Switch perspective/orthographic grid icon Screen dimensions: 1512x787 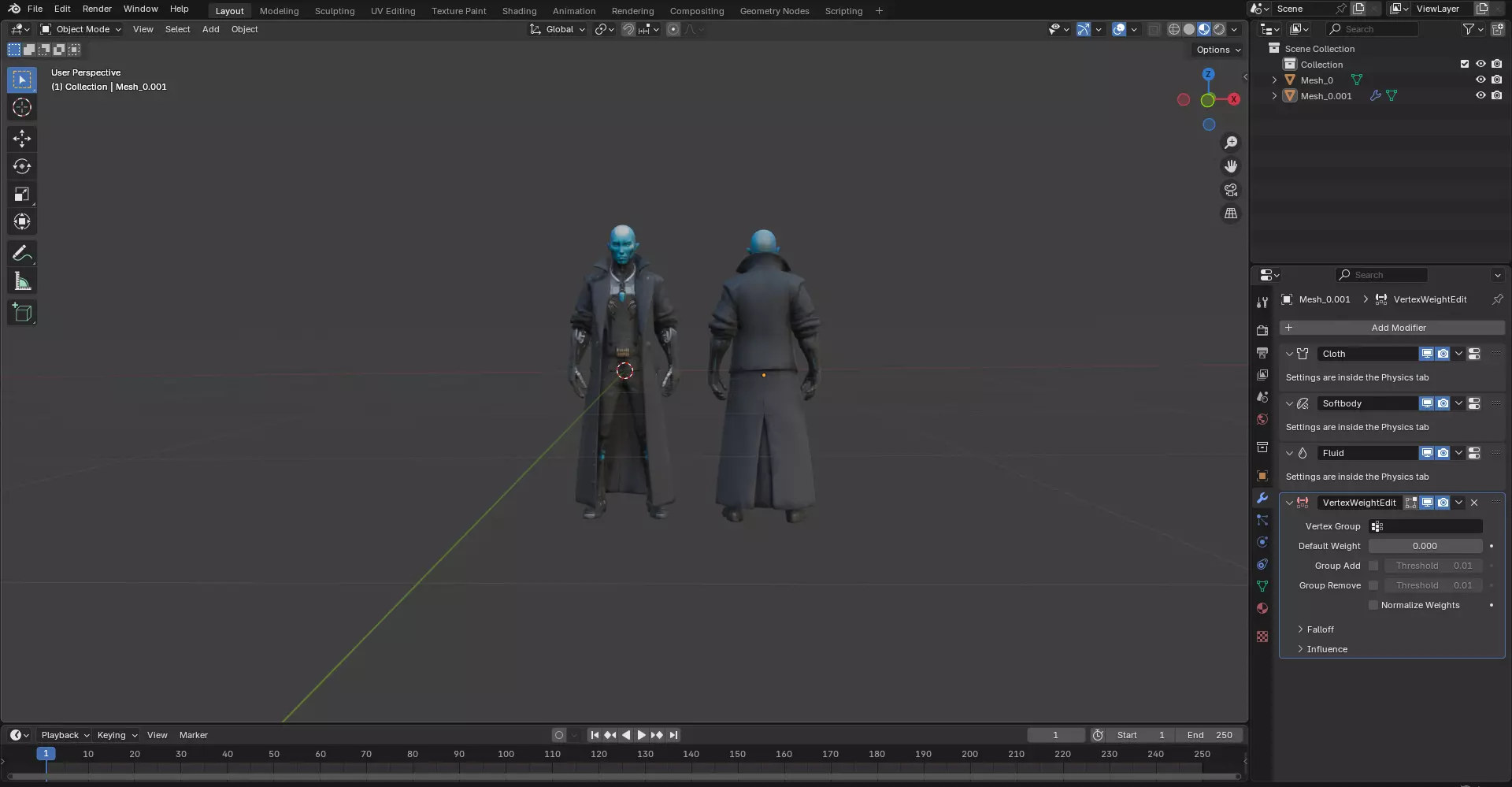pyautogui.click(x=1230, y=213)
